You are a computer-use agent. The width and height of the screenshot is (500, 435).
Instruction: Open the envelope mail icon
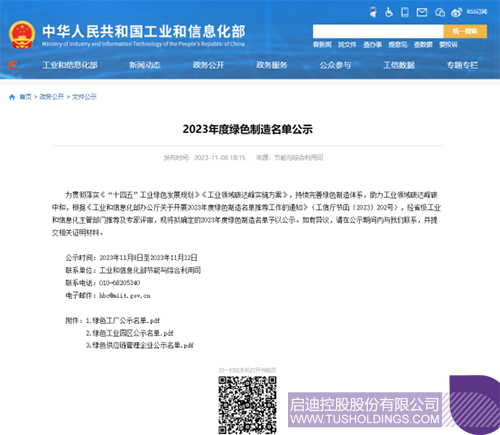[422, 12]
